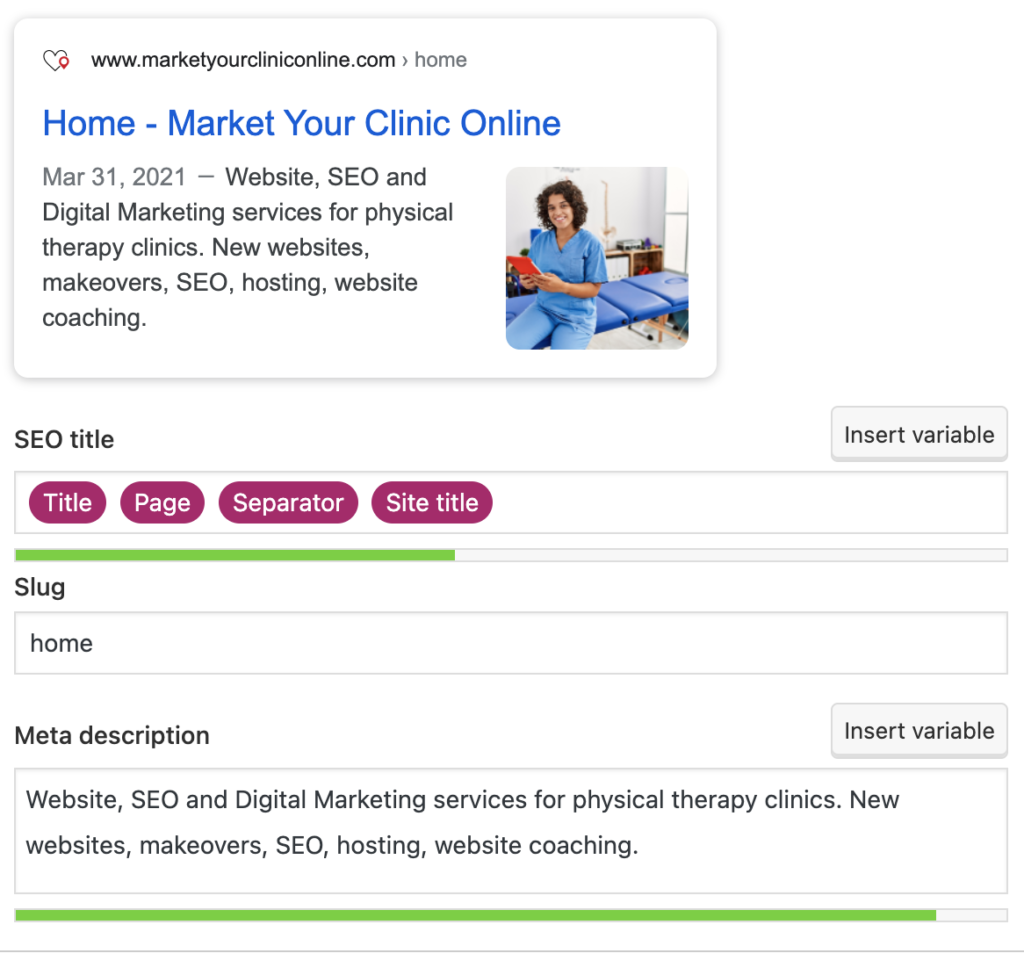The image size is (1024, 975).
Task: Click the Slug field containing home
Action: coord(511,643)
